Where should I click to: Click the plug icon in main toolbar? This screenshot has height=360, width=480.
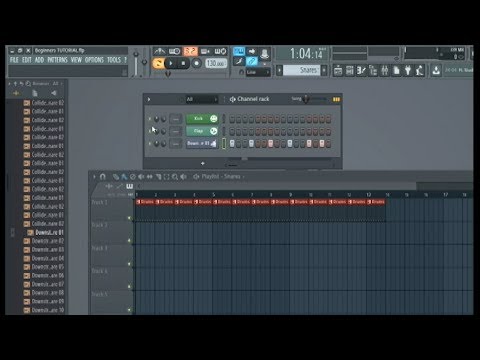tap(408, 70)
